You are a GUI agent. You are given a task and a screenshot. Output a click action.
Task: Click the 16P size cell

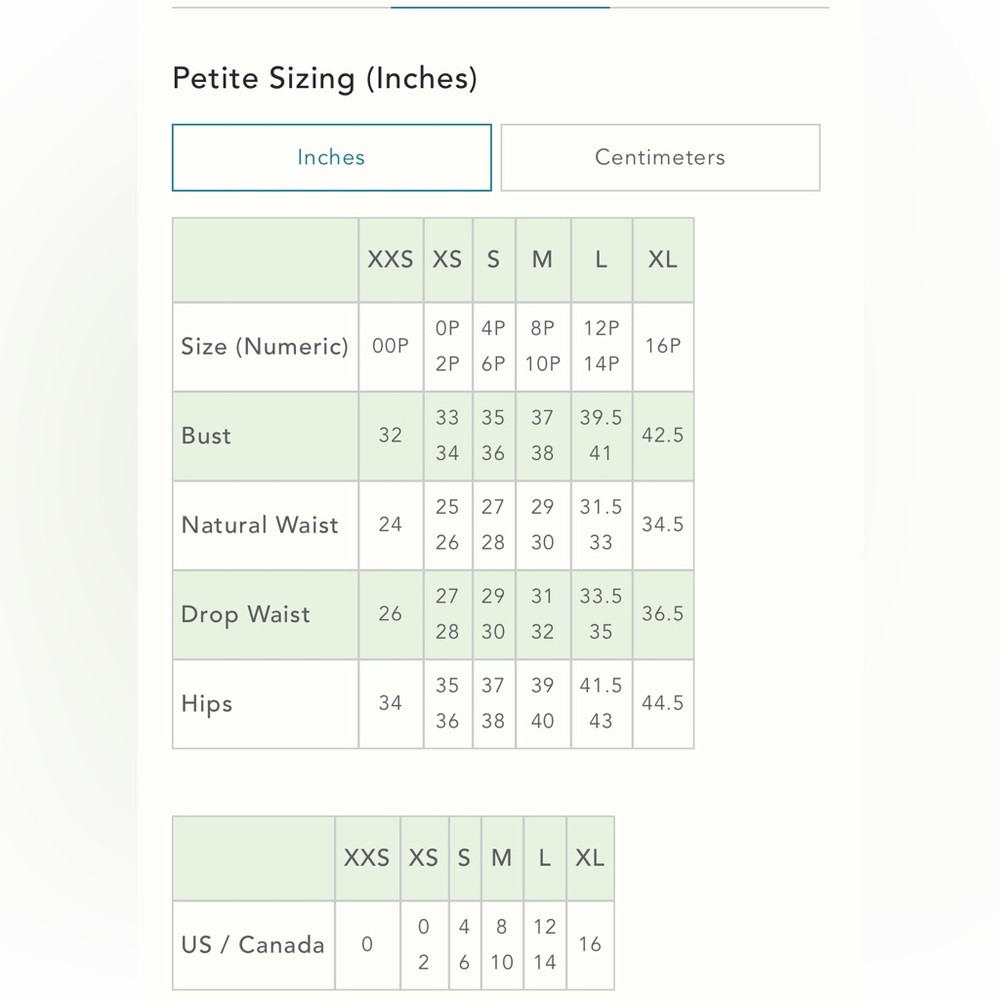pos(663,346)
